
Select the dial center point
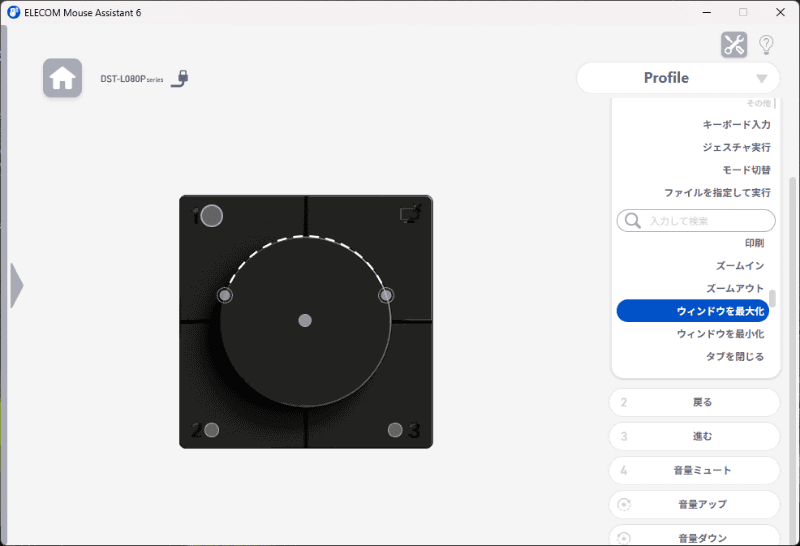(x=305, y=320)
